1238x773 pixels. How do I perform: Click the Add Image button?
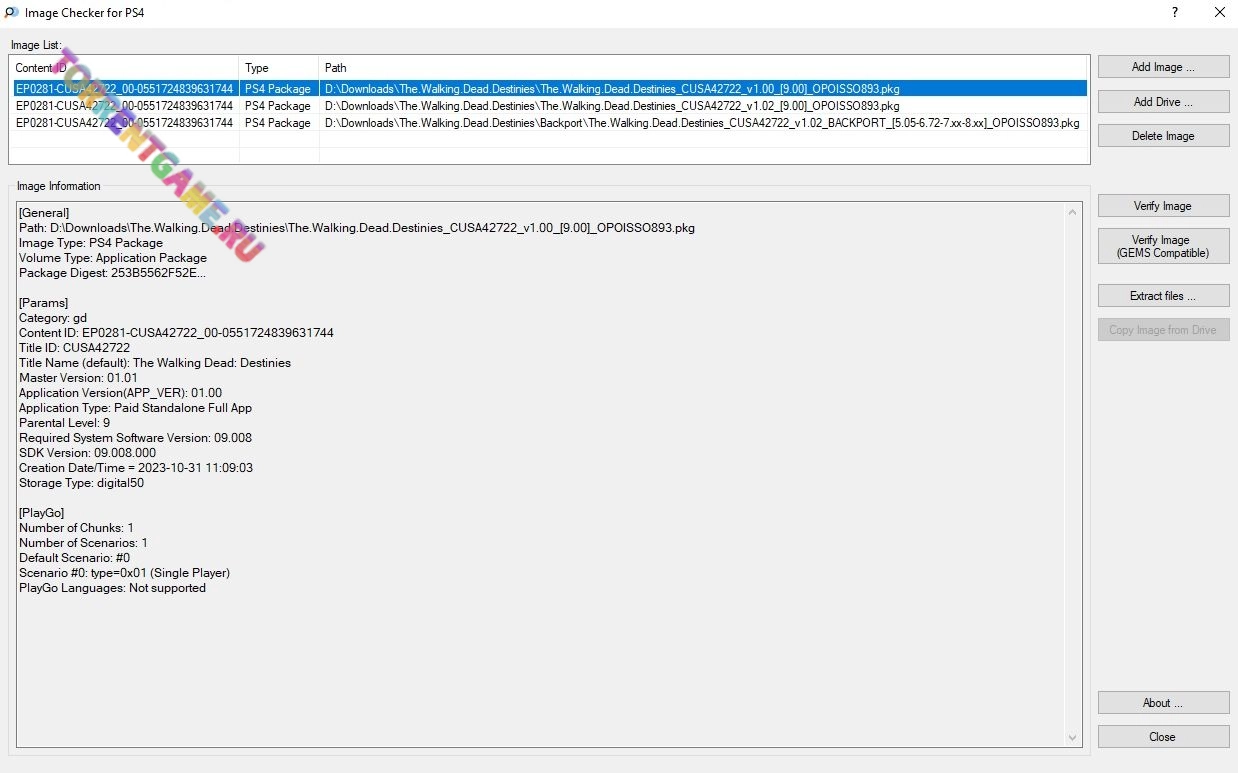(1163, 67)
